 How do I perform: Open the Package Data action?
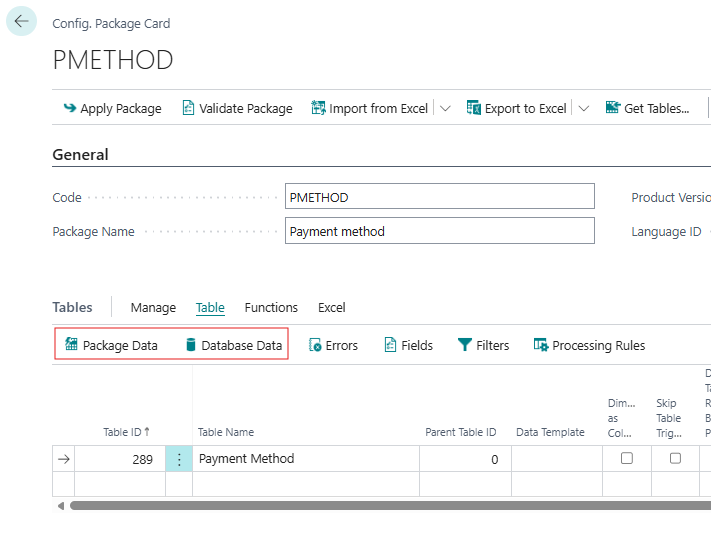point(111,345)
